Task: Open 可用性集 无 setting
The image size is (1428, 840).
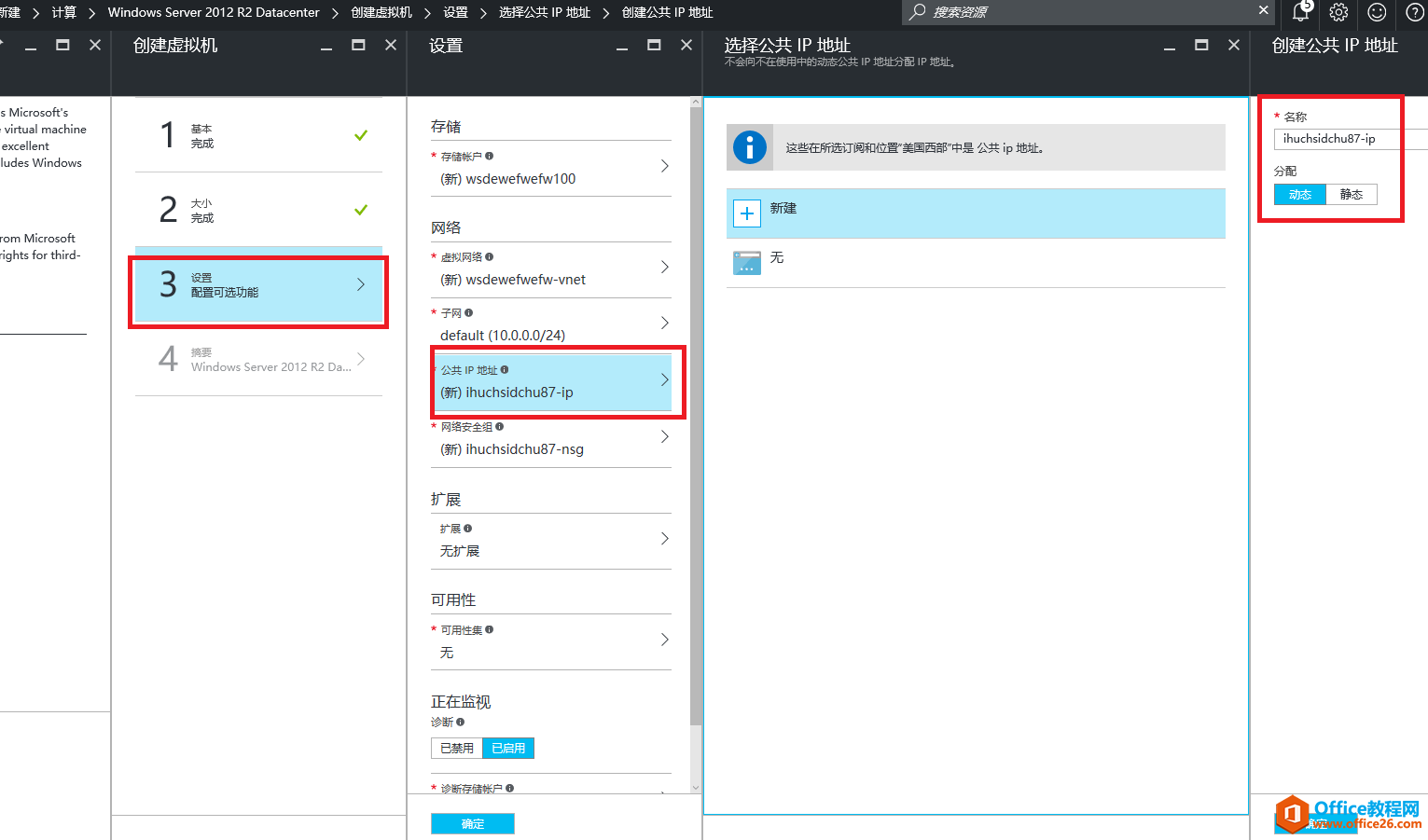Action: 551,641
